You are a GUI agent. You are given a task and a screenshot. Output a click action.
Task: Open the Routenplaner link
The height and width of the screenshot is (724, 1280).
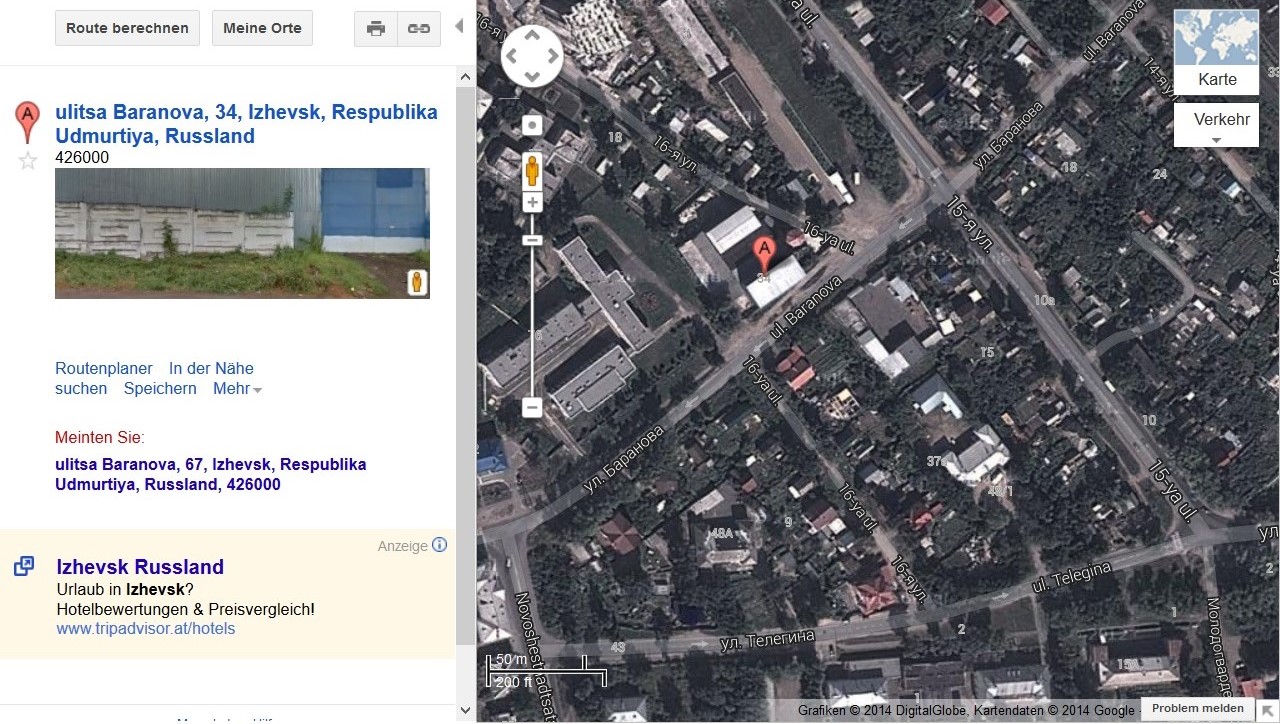[104, 368]
